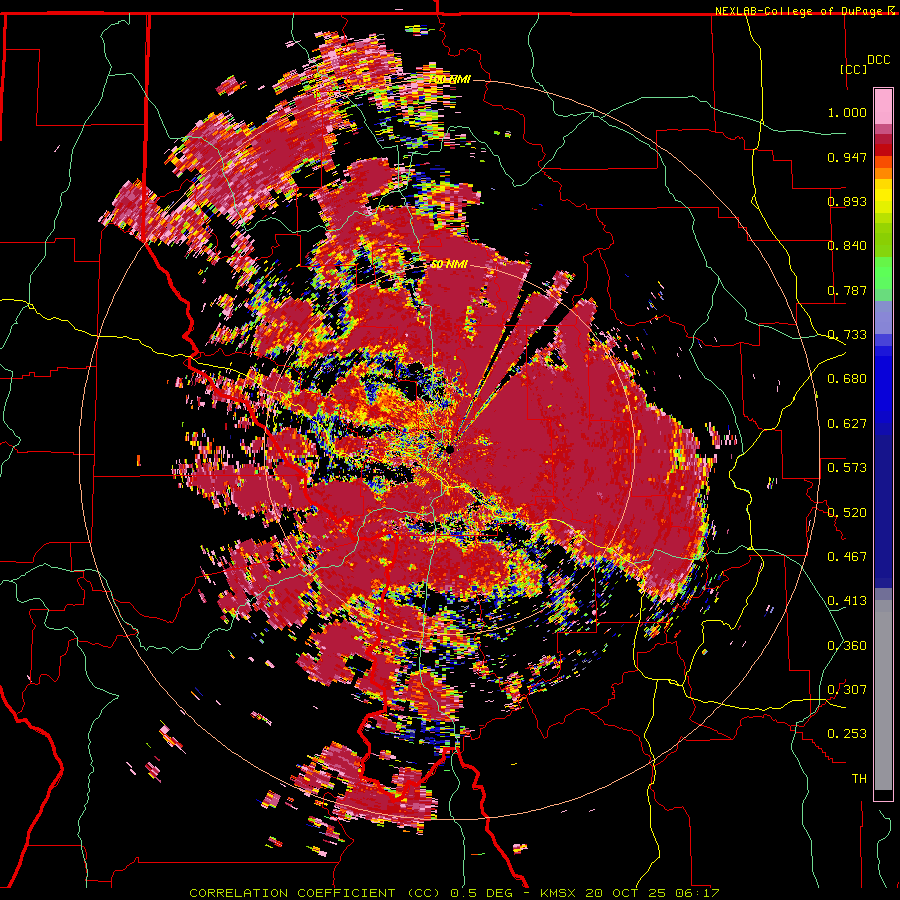Click the 50 NMI range ring label
The image size is (900, 900).
coord(449,265)
